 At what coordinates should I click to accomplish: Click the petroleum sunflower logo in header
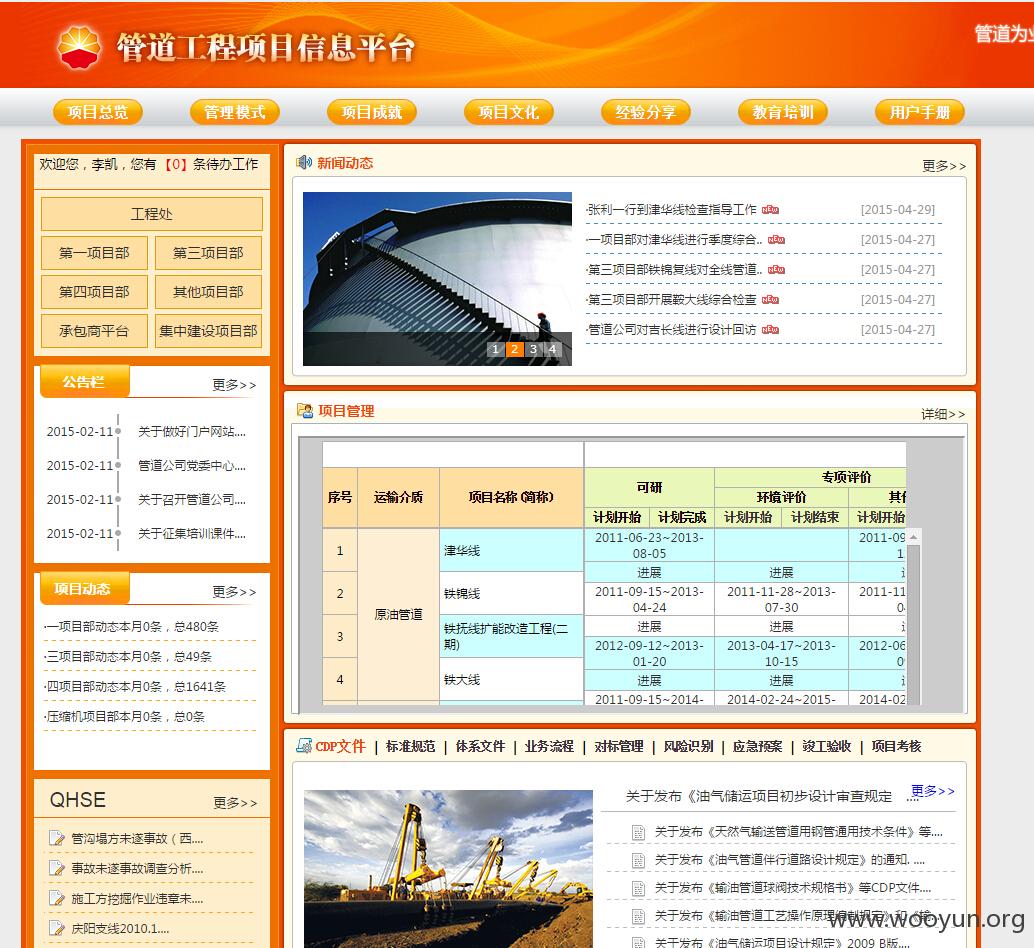click(79, 47)
